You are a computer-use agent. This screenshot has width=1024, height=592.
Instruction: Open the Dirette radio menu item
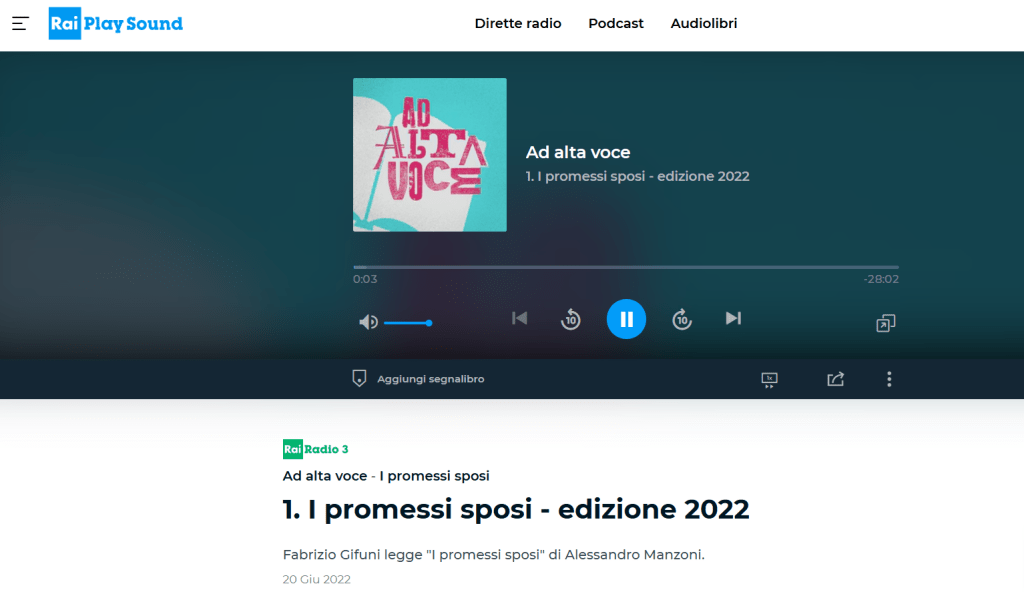518,24
